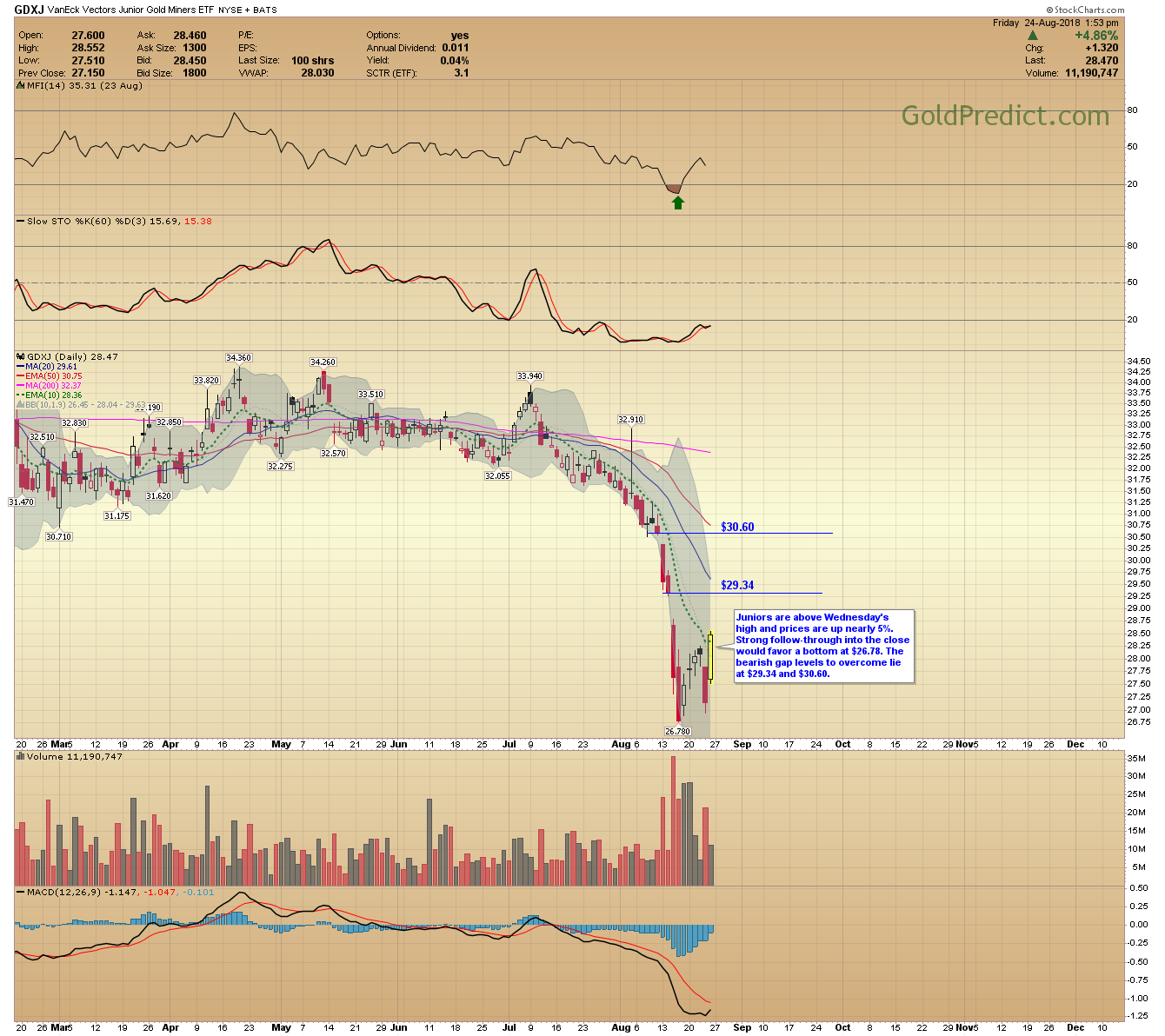
Task: Click the Sep label on the price chart date axis
Action: (742, 745)
